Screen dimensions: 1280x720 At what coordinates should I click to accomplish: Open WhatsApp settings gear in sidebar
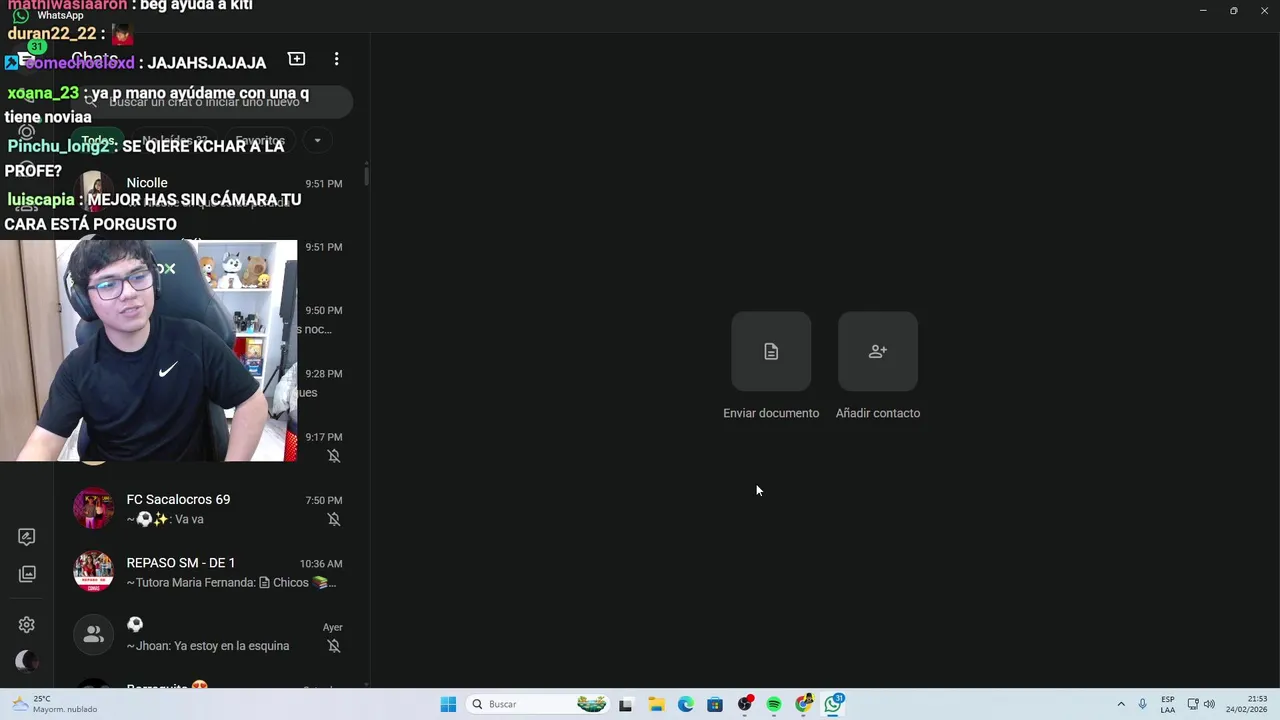pos(27,625)
